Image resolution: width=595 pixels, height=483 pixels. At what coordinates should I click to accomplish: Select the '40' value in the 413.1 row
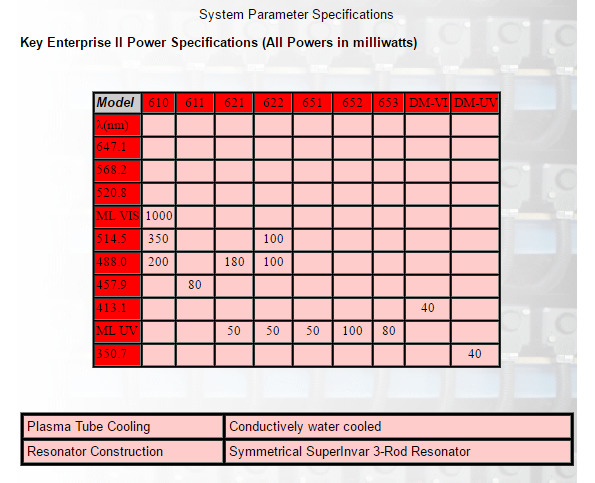(x=428, y=308)
